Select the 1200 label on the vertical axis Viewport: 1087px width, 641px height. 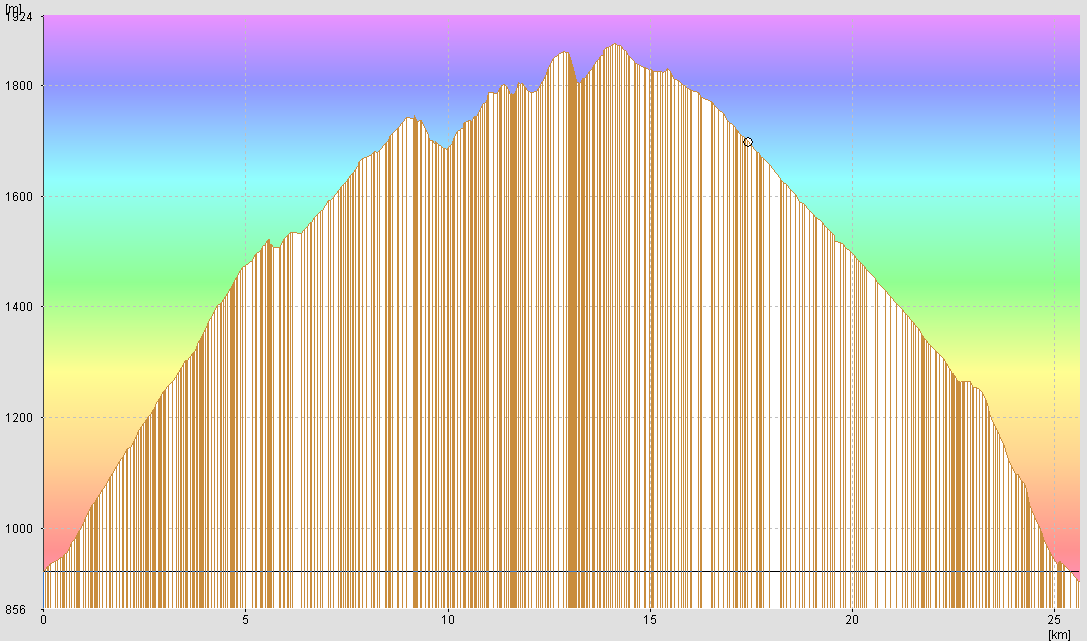[20, 418]
